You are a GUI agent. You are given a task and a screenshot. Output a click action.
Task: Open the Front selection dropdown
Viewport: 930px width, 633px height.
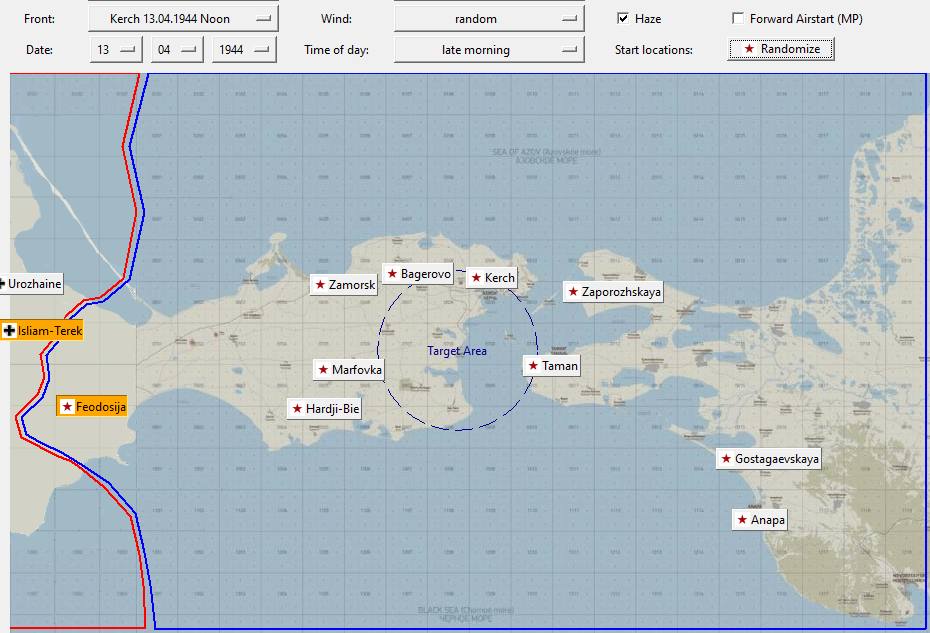pos(183,19)
